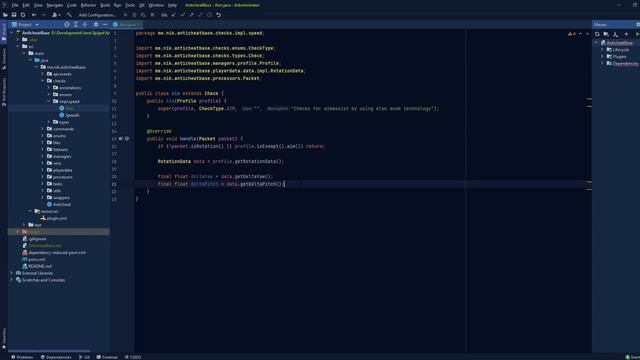The image size is (640, 360).
Task: Select the Aim.java editor tab
Action: [x=127, y=24]
